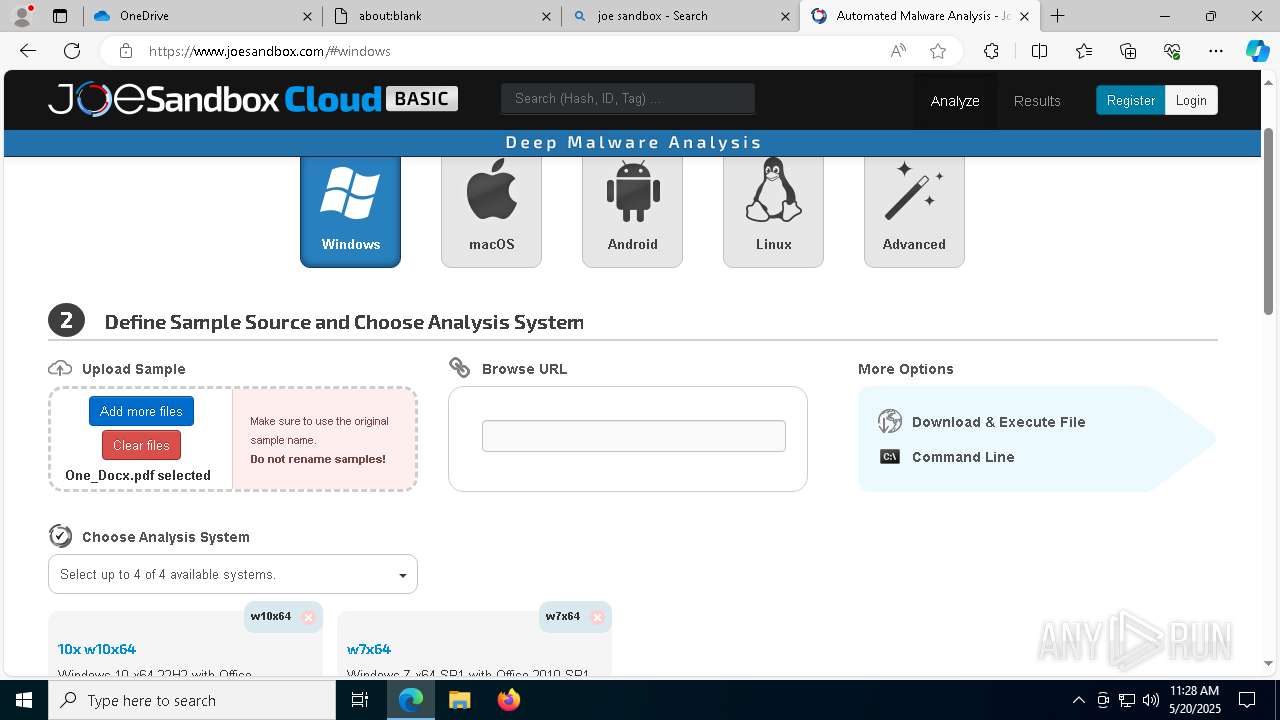Click the Register button

coord(1131,100)
